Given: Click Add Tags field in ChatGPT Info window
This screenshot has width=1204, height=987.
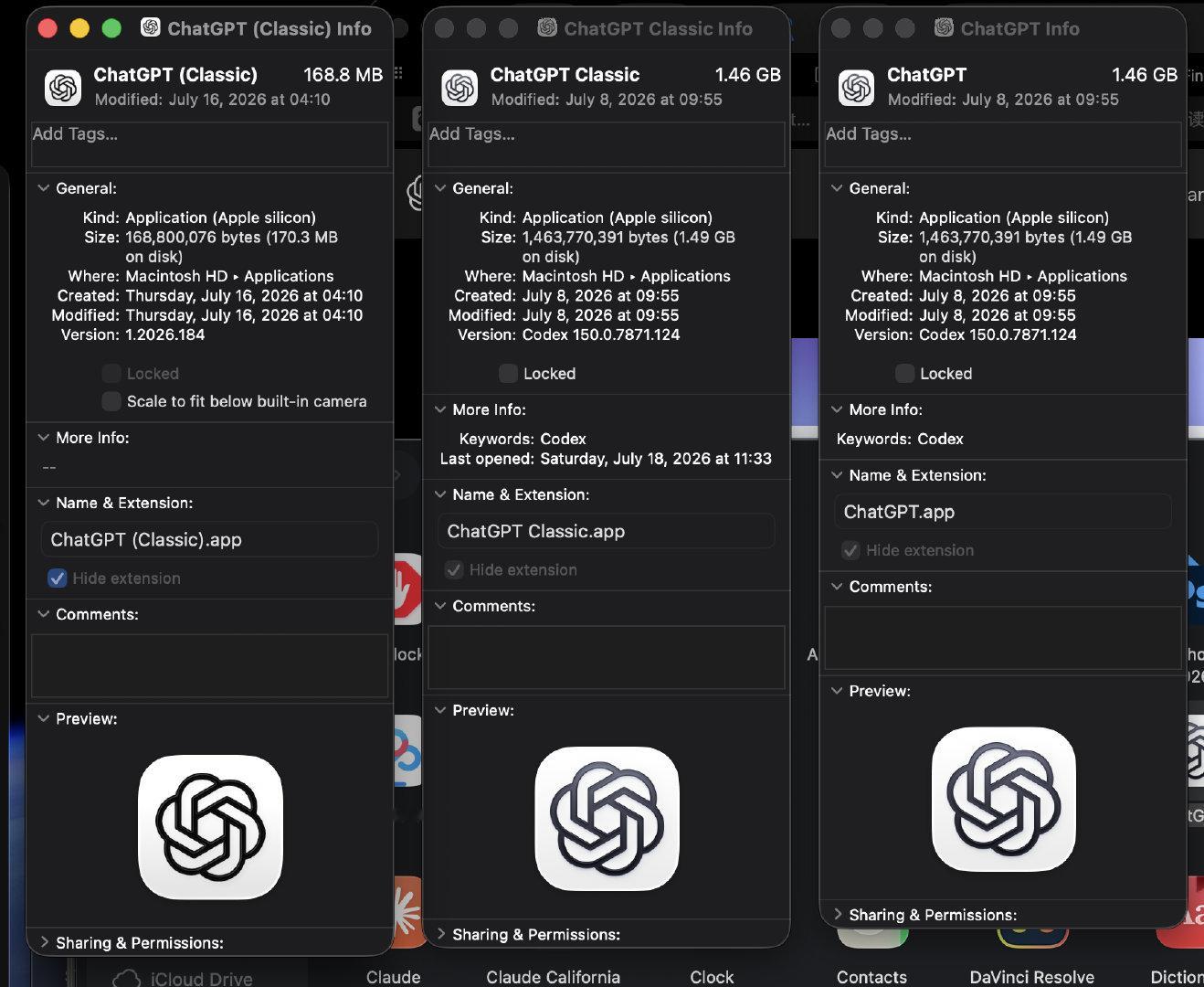Looking at the screenshot, I should pos(1003,144).
